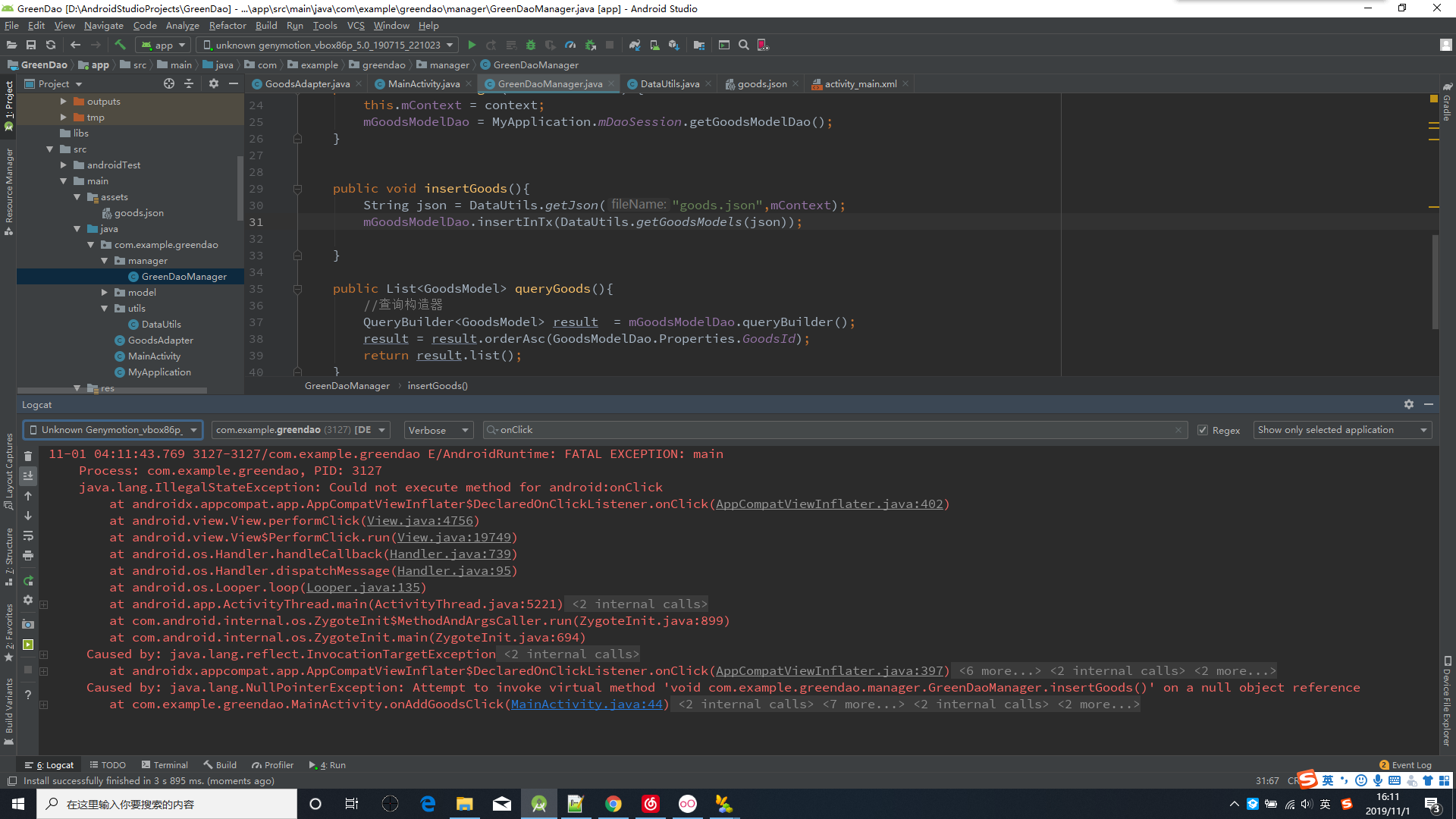Open the Terminal tool window button
1456x819 pixels.
click(x=165, y=765)
